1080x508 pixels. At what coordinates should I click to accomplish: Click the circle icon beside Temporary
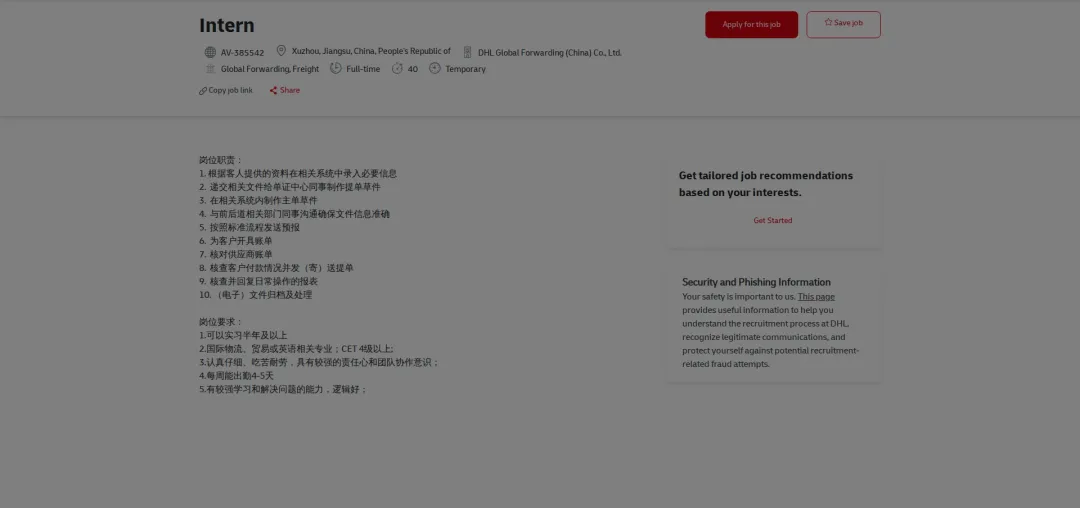[x=435, y=68]
